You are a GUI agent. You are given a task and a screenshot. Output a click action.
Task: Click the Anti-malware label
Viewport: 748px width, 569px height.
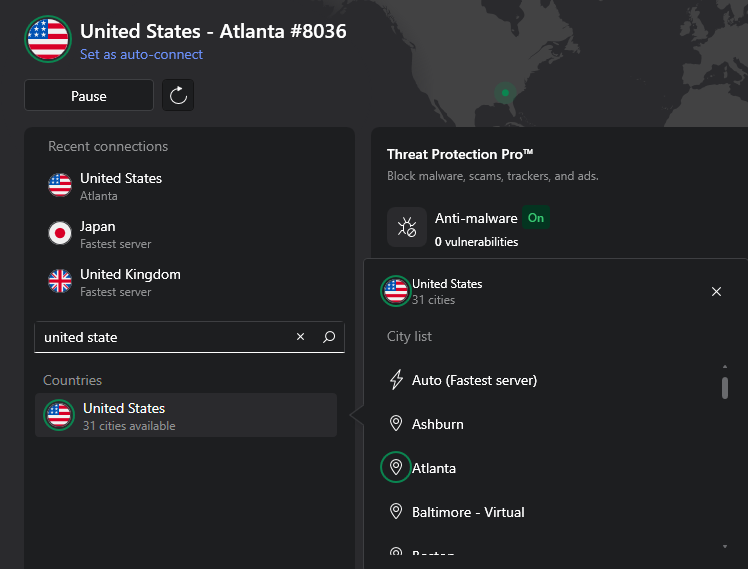(476, 218)
